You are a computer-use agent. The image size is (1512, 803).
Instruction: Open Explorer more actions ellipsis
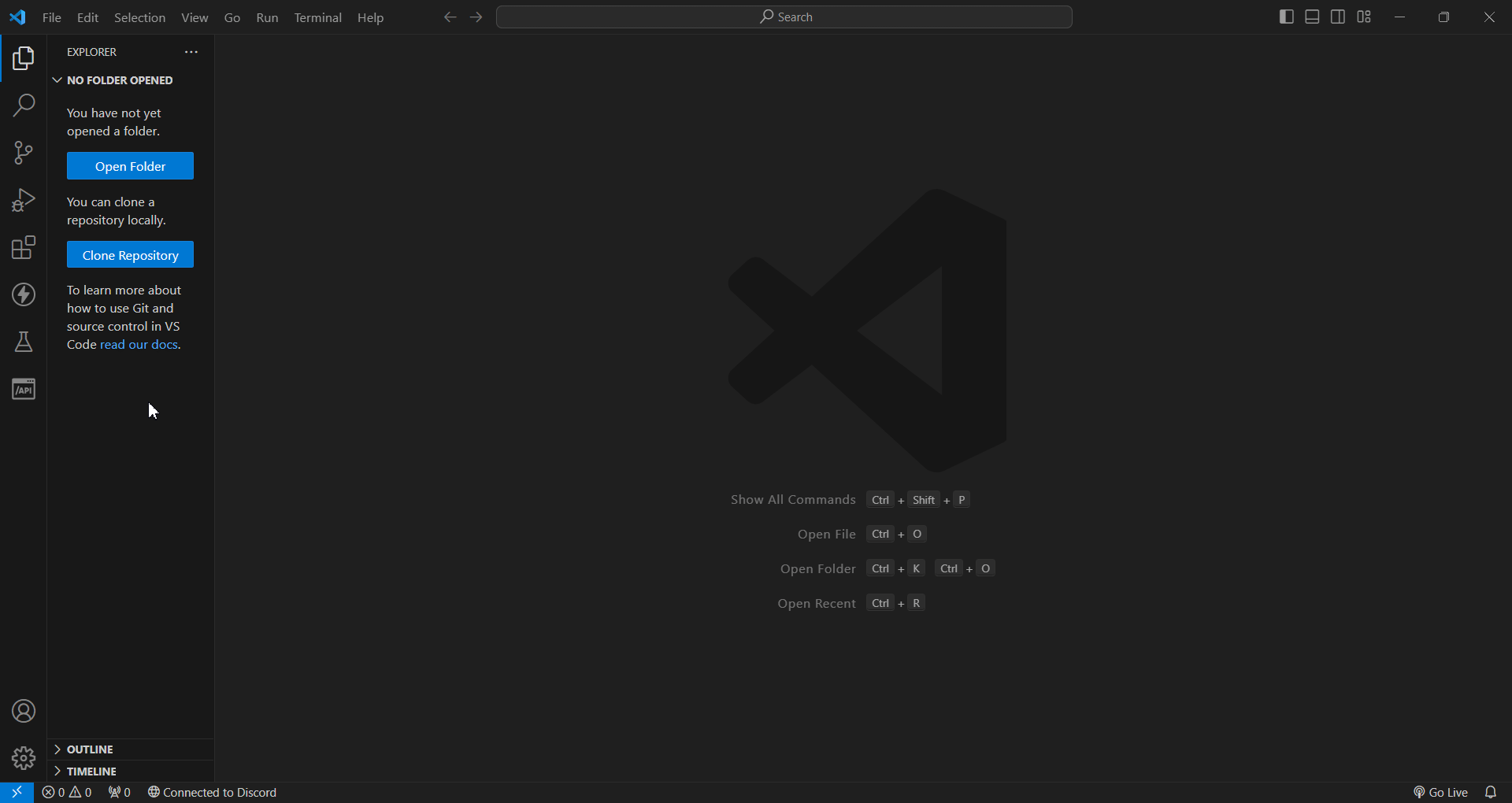tap(191, 52)
